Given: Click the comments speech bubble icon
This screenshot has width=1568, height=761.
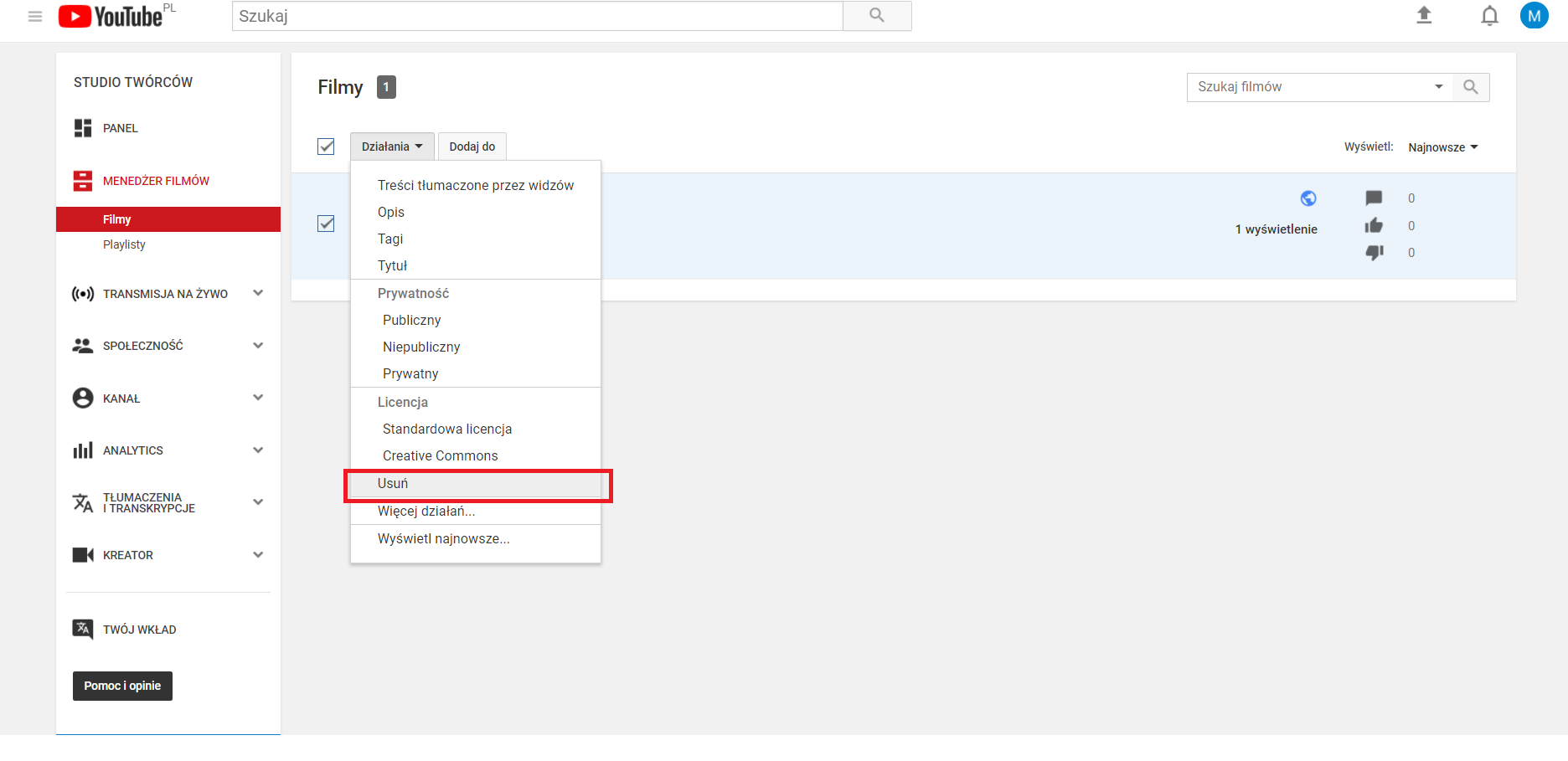Looking at the screenshot, I should pos(1374,198).
